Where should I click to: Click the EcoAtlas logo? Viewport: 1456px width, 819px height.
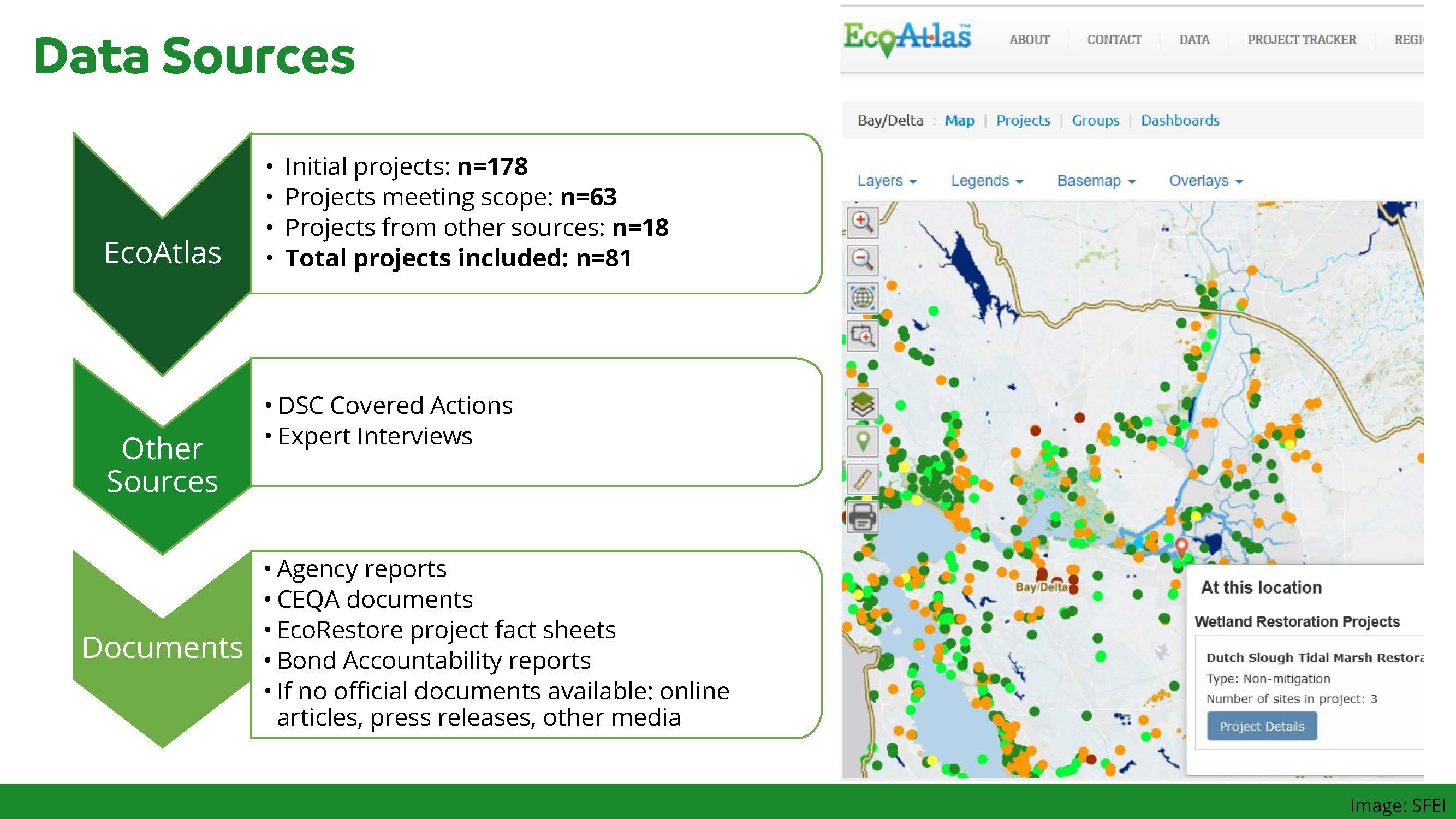(907, 39)
